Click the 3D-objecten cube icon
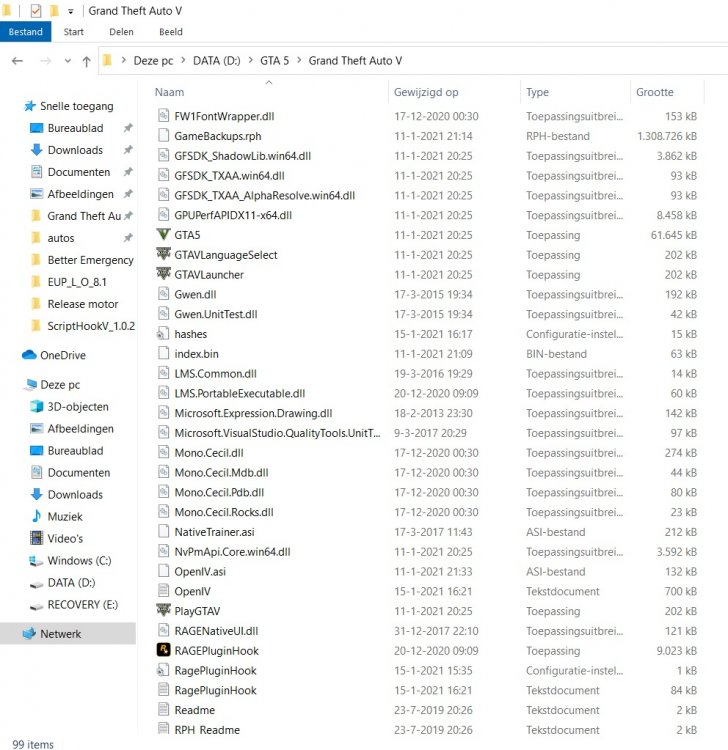Screen dimensions: 728x750 [x=36, y=406]
